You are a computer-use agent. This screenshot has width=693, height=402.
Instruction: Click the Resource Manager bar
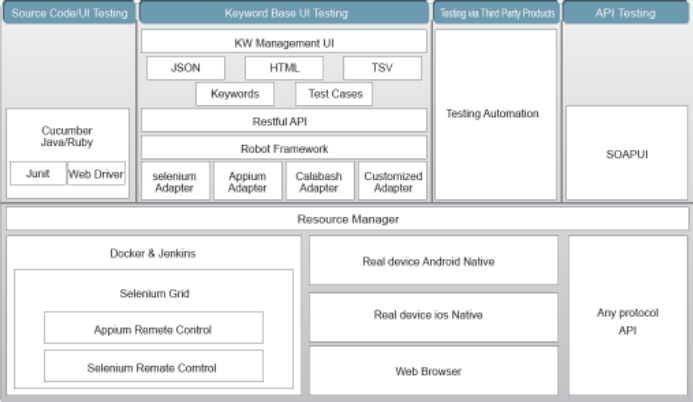pyautogui.click(x=347, y=219)
